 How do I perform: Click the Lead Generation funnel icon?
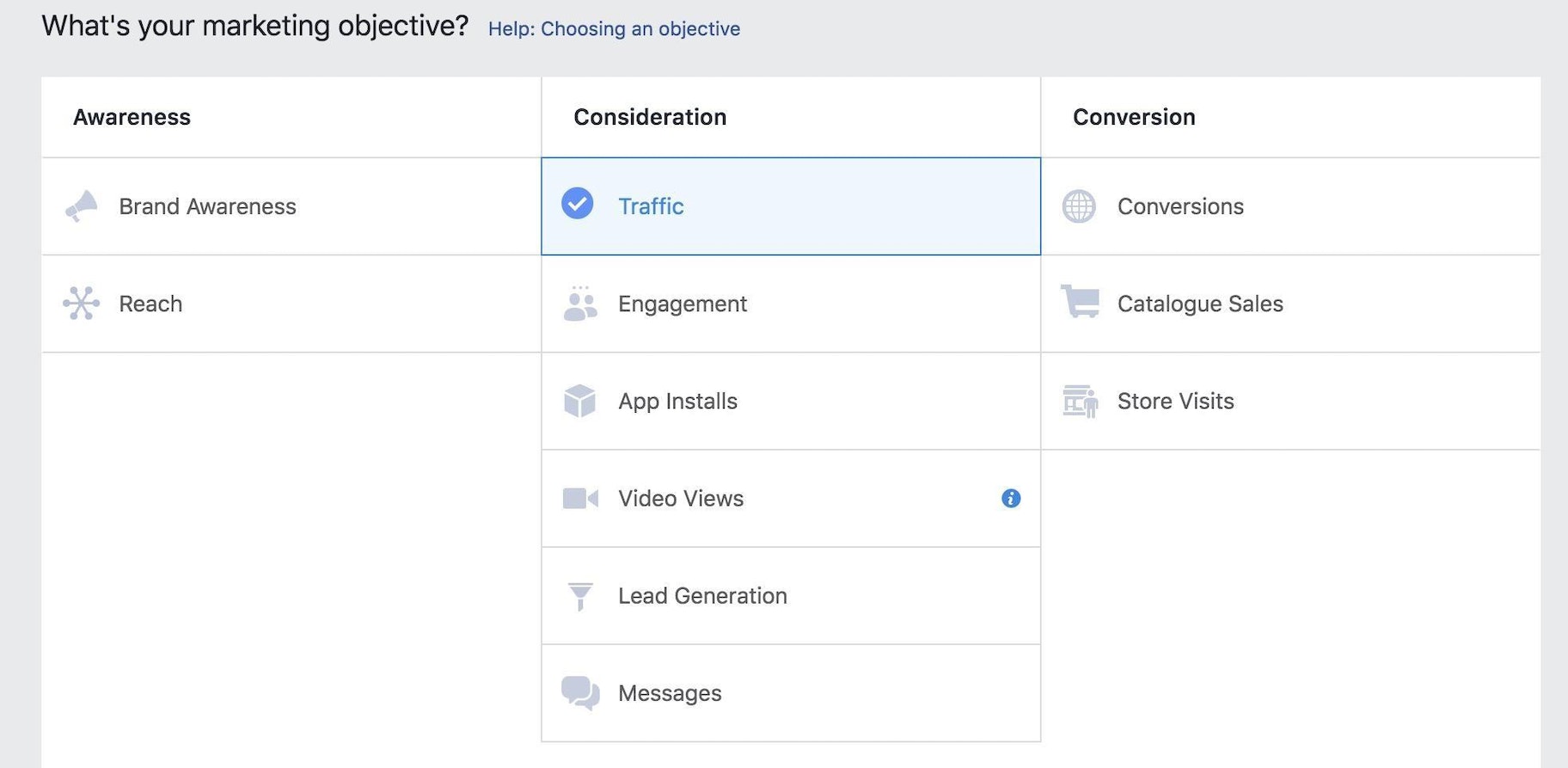pyautogui.click(x=580, y=595)
